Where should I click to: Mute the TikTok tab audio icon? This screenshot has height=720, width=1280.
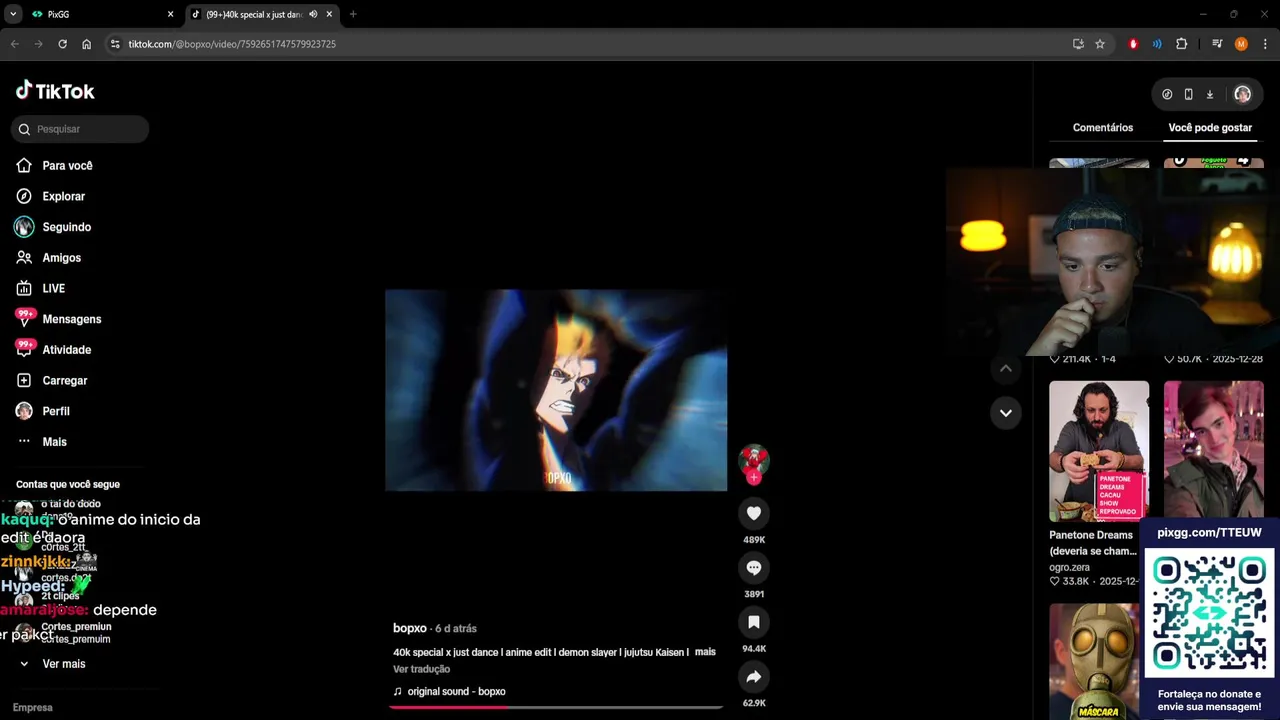(x=313, y=14)
